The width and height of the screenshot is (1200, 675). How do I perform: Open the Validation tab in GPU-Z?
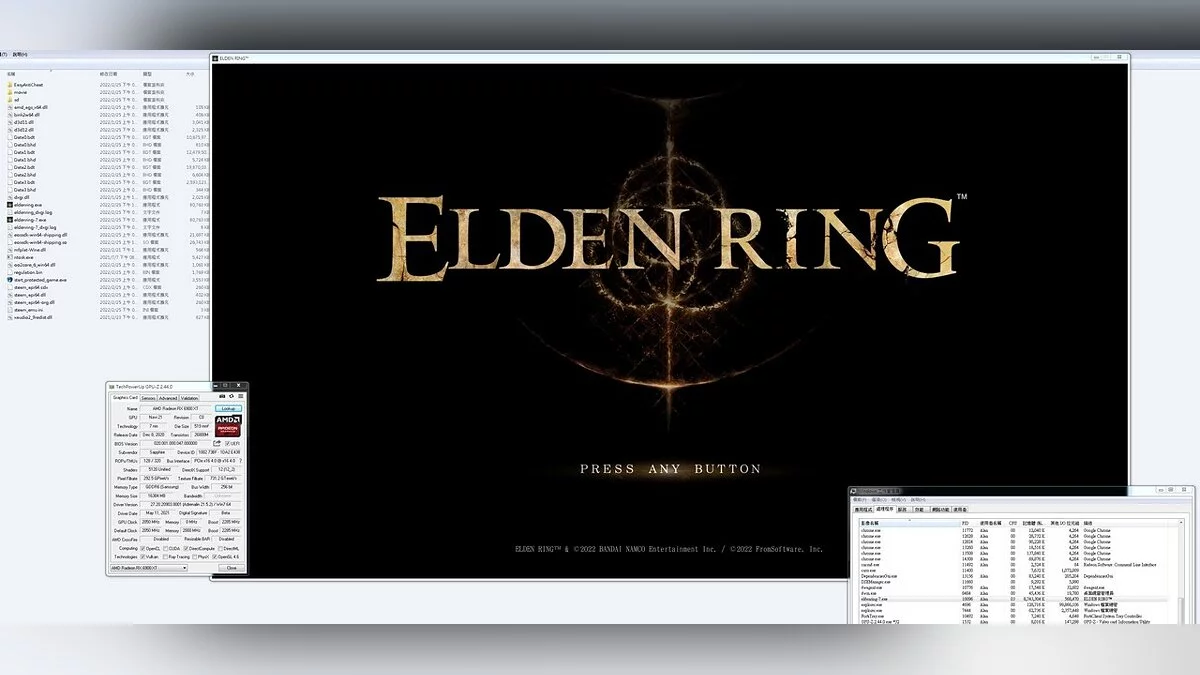190,398
